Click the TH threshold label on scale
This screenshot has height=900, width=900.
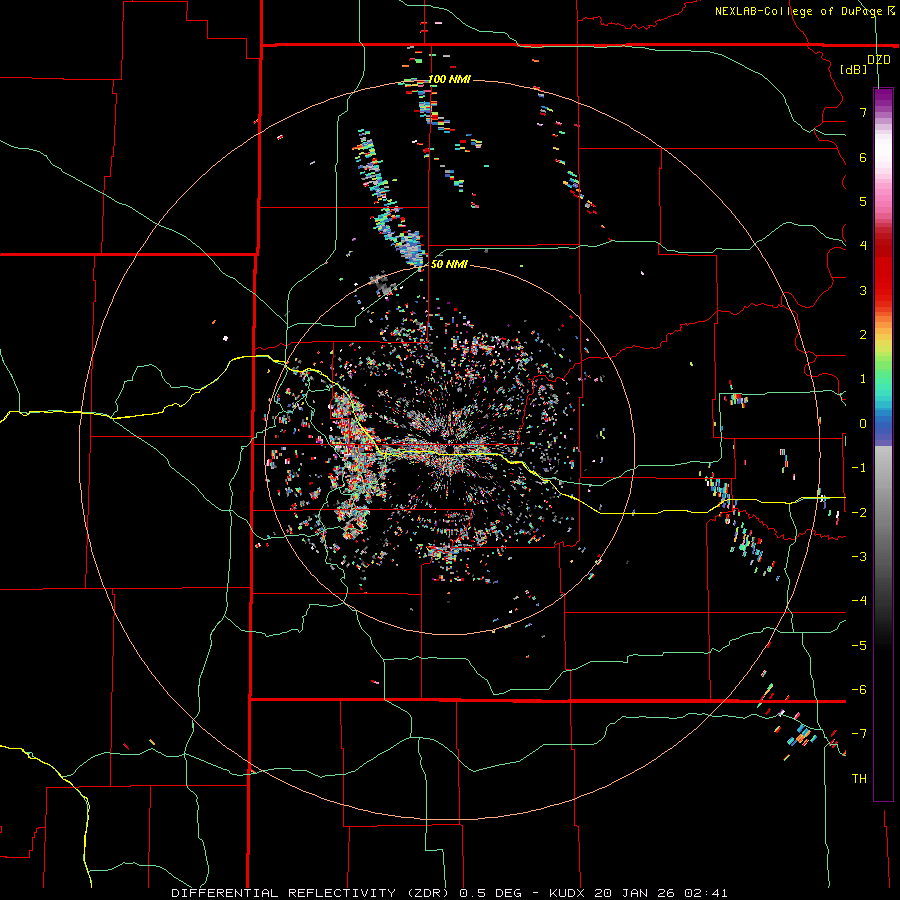click(x=859, y=778)
